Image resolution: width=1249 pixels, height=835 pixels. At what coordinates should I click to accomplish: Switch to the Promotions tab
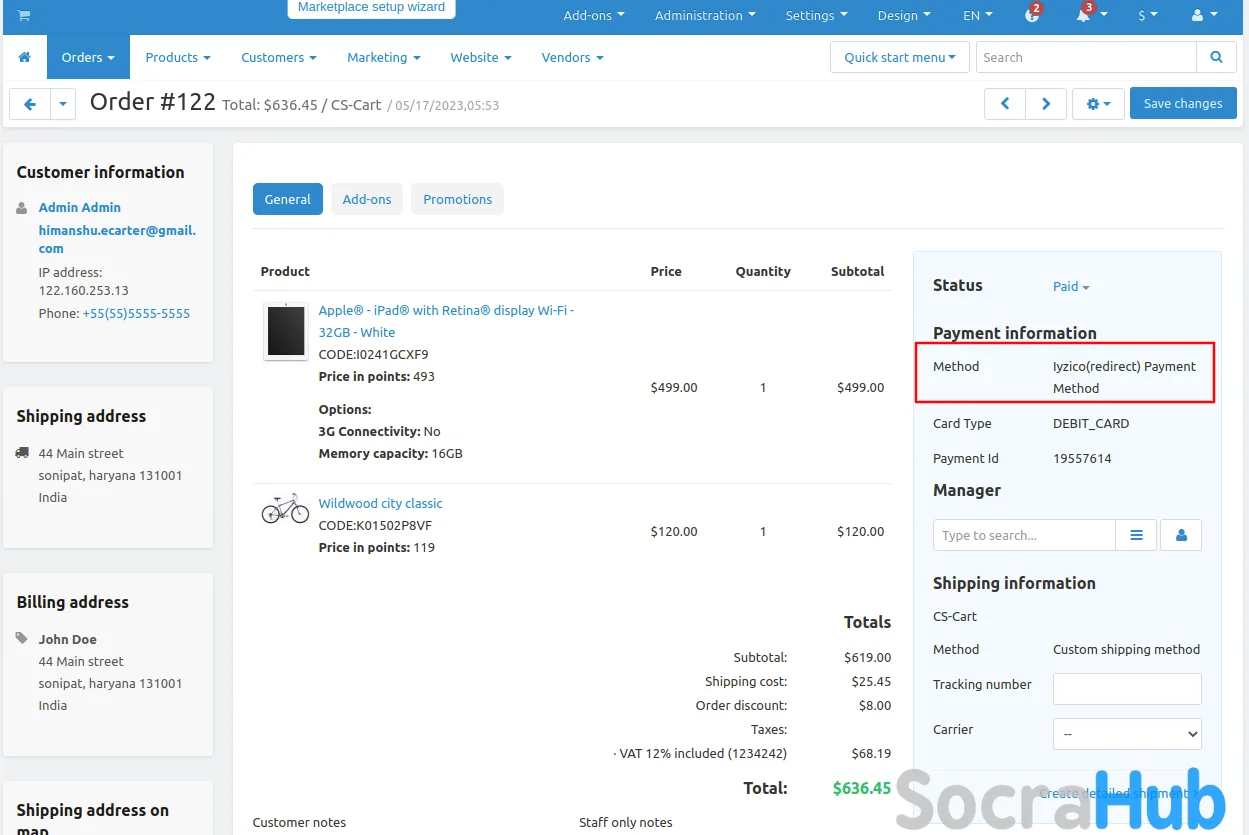457,200
